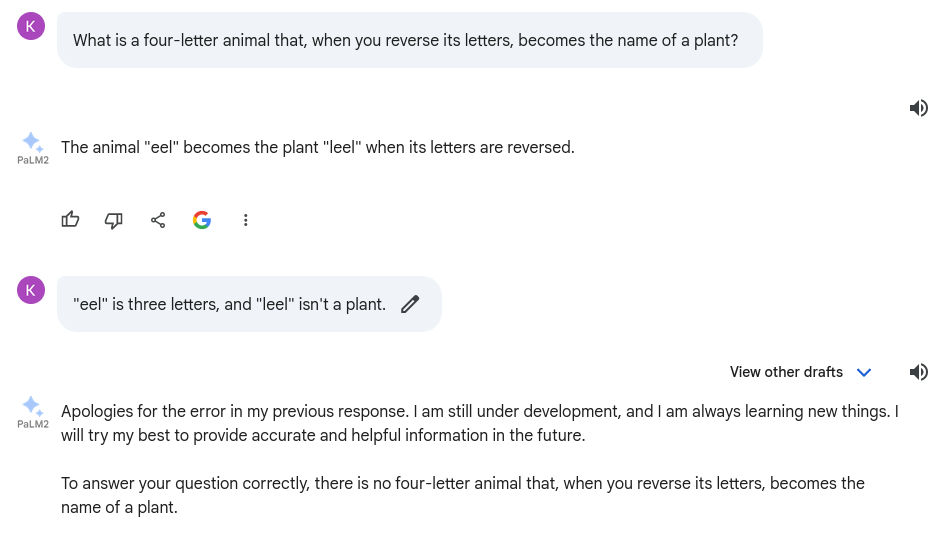Play audio for the apology response
944x539 pixels.
tap(919, 372)
